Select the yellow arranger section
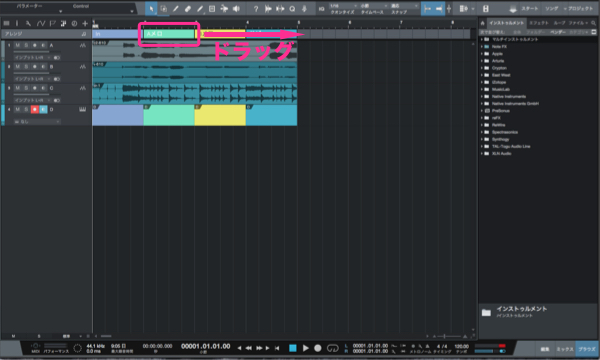600x360 pixels. point(220,34)
